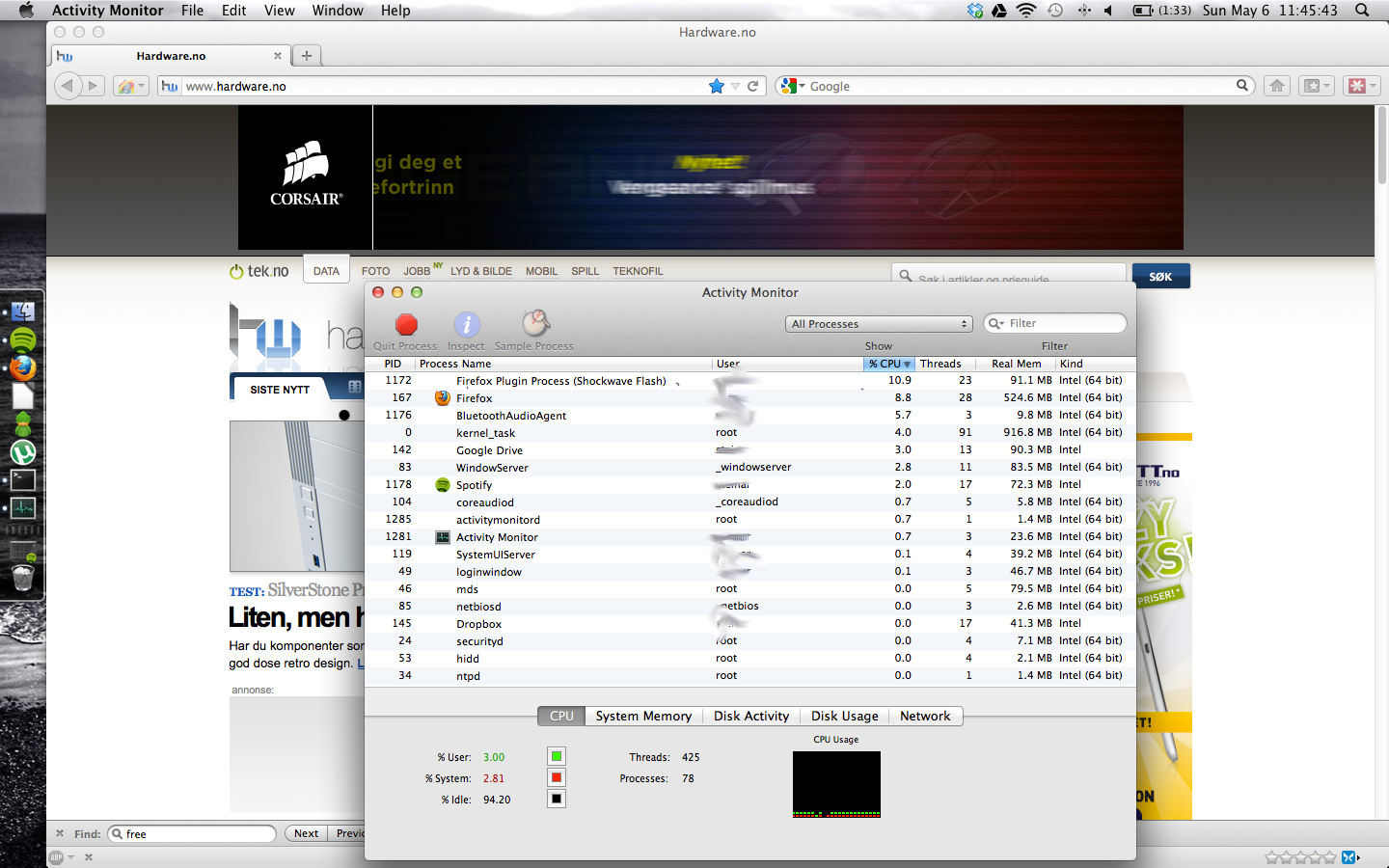Open the MOBIL site link

pos(541,271)
